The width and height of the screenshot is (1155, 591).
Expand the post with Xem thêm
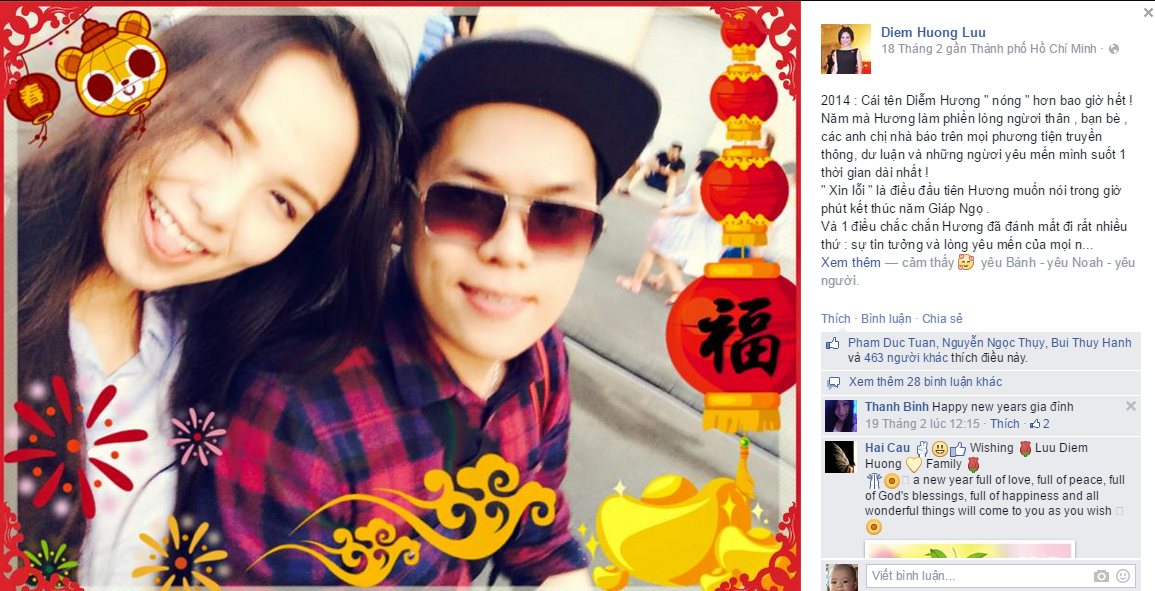click(x=851, y=262)
